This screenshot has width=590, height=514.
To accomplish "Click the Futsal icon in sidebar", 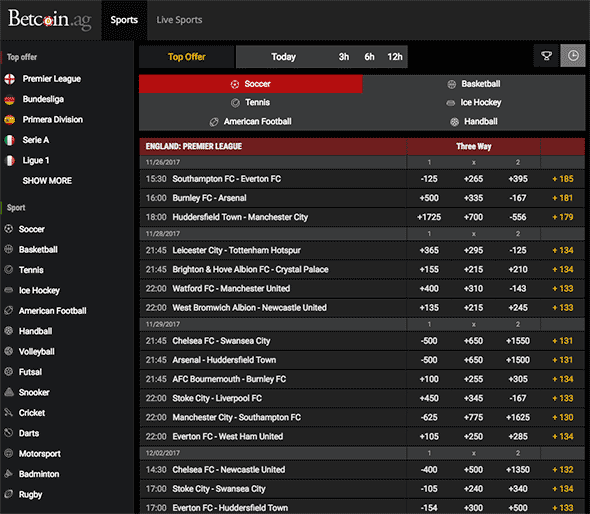I will tap(9, 372).
